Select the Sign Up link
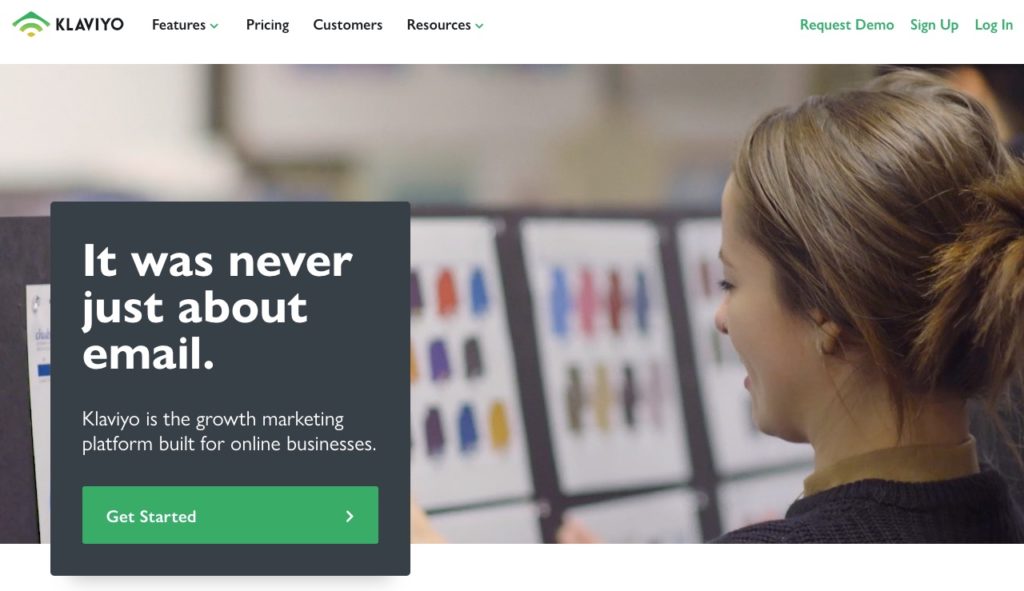Viewport: 1024px width, 591px height. tap(934, 25)
